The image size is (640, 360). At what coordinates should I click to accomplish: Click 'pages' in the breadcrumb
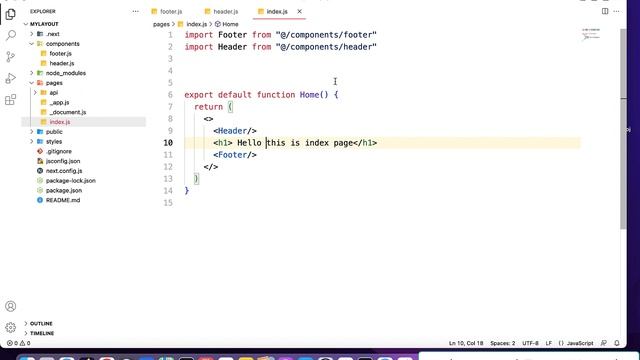click(x=161, y=24)
